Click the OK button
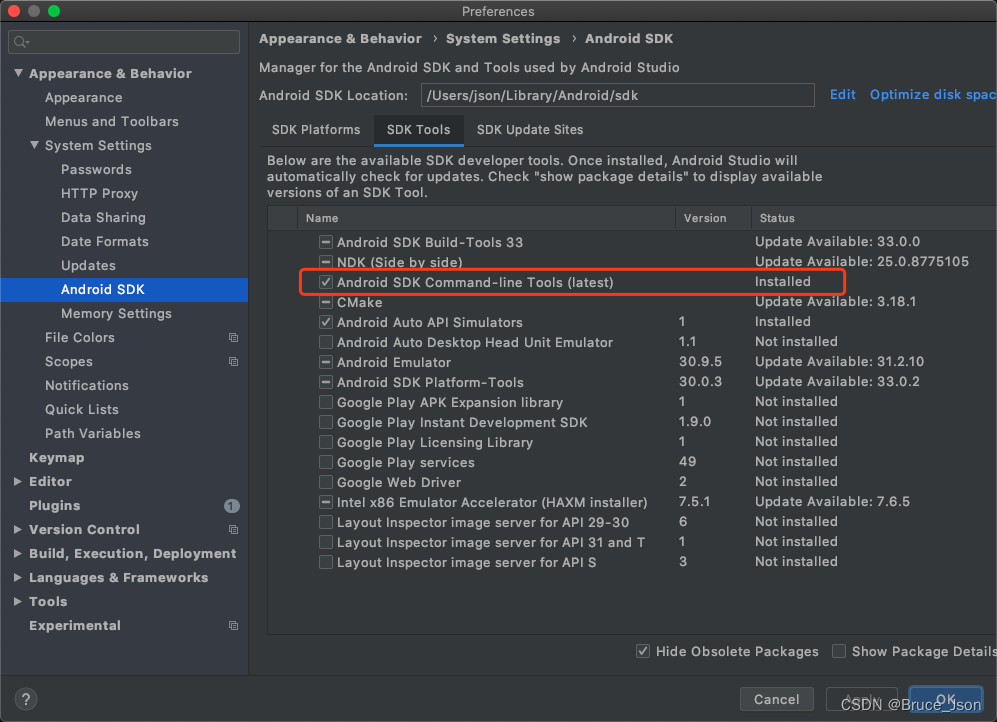The width and height of the screenshot is (997, 722). click(x=945, y=699)
